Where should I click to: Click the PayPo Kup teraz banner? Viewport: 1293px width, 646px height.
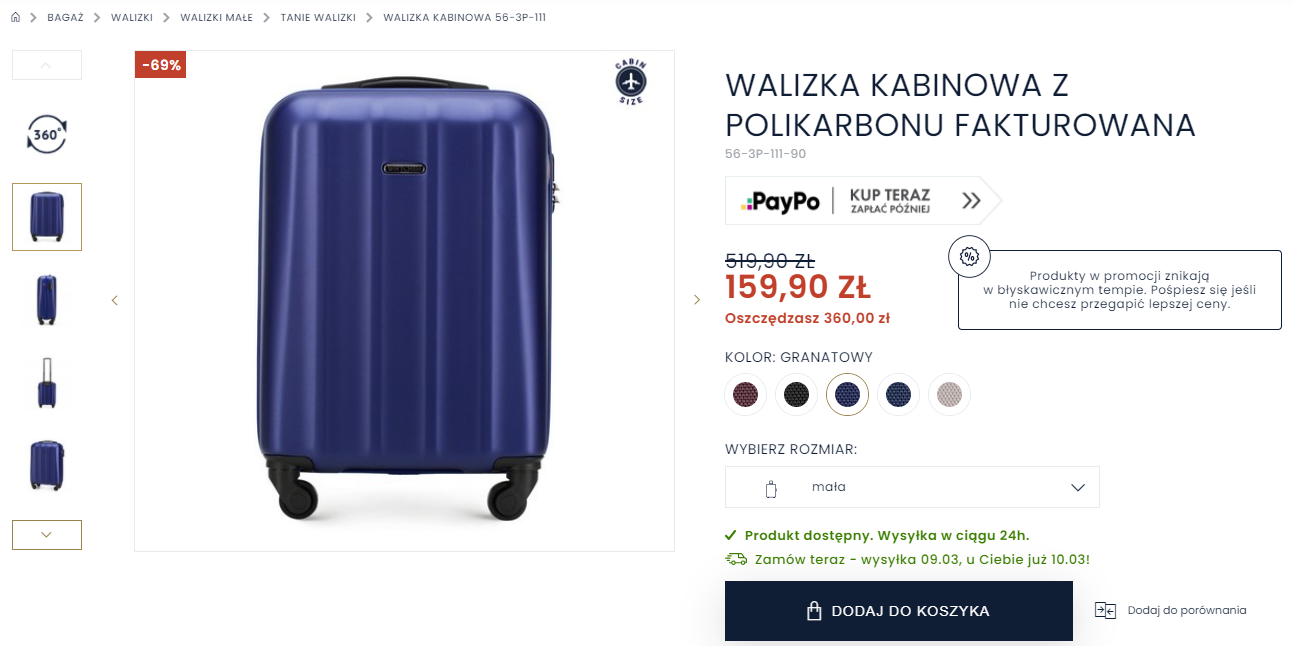(x=863, y=201)
